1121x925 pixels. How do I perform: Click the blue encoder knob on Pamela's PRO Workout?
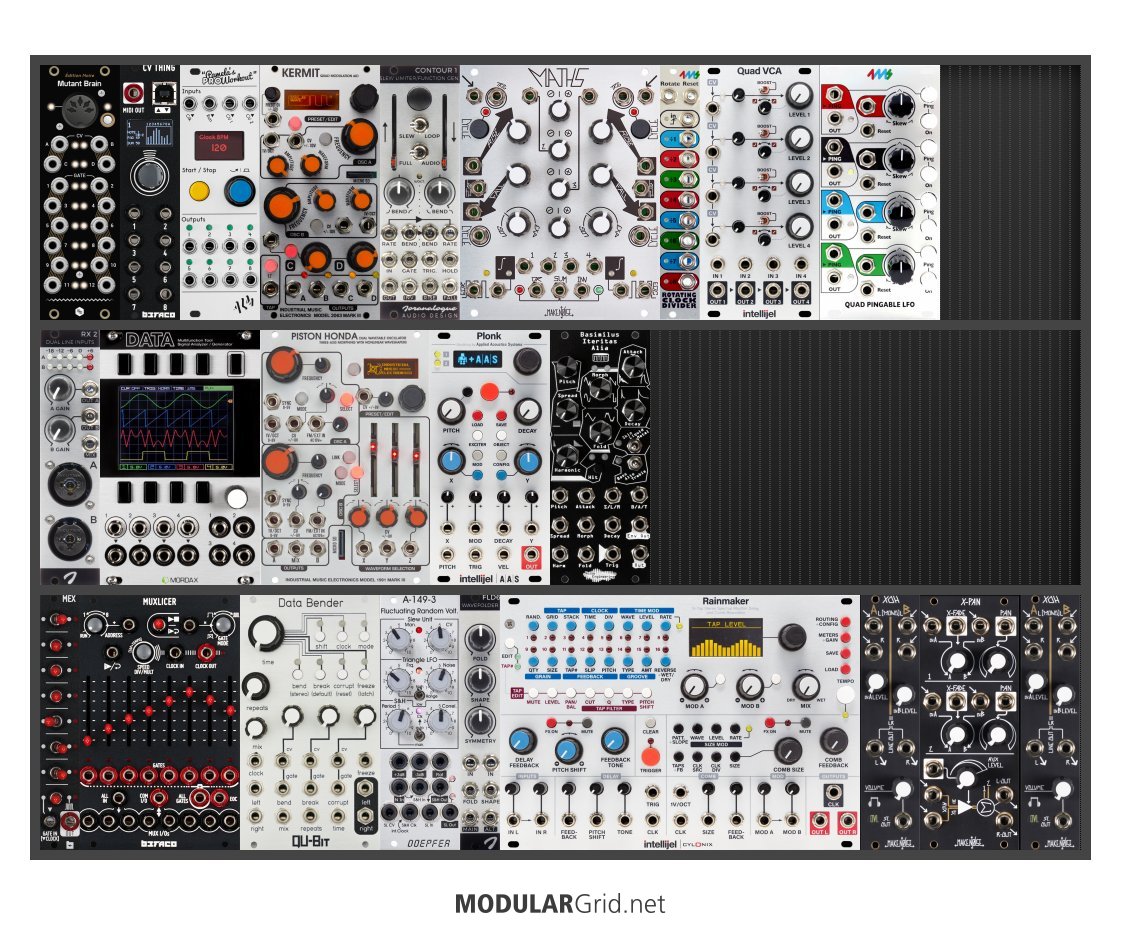click(239, 191)
